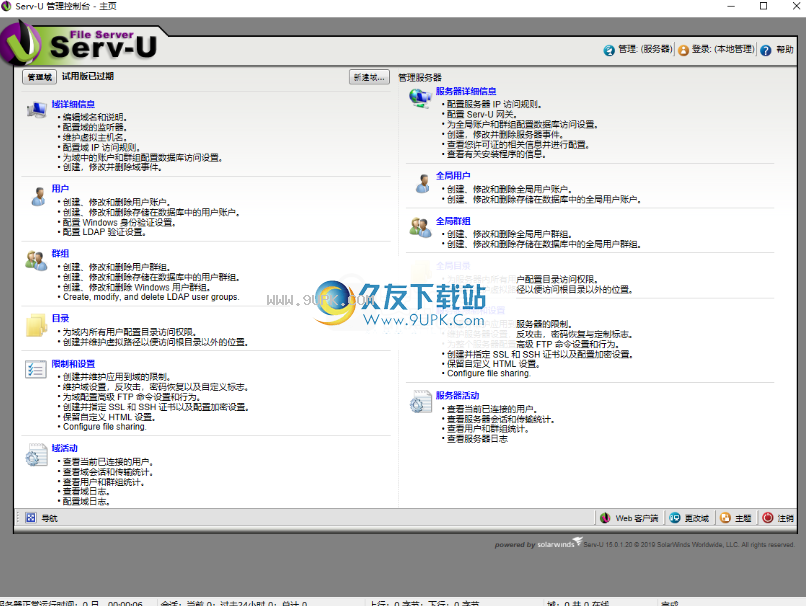
Task: Click the line "配置 Serv-U 网关。"
Action: pyautogui.click(x=482, y=115)
